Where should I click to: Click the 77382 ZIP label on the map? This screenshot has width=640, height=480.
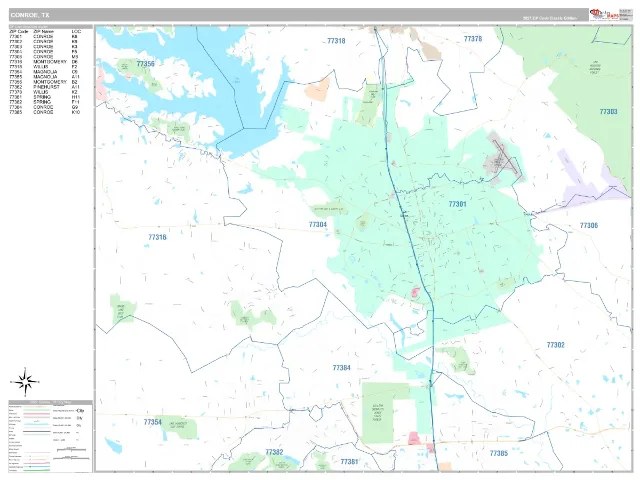tap(274, 452)
